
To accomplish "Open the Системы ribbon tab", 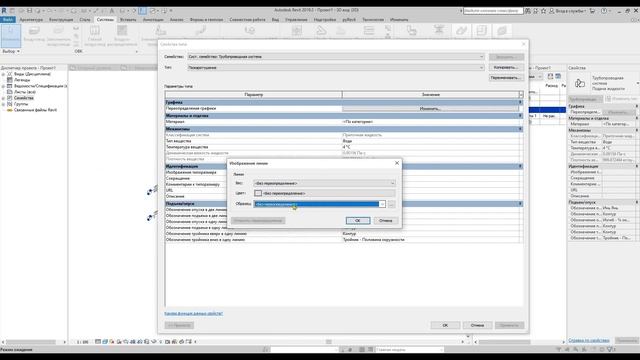I will (x=105, y=20).
